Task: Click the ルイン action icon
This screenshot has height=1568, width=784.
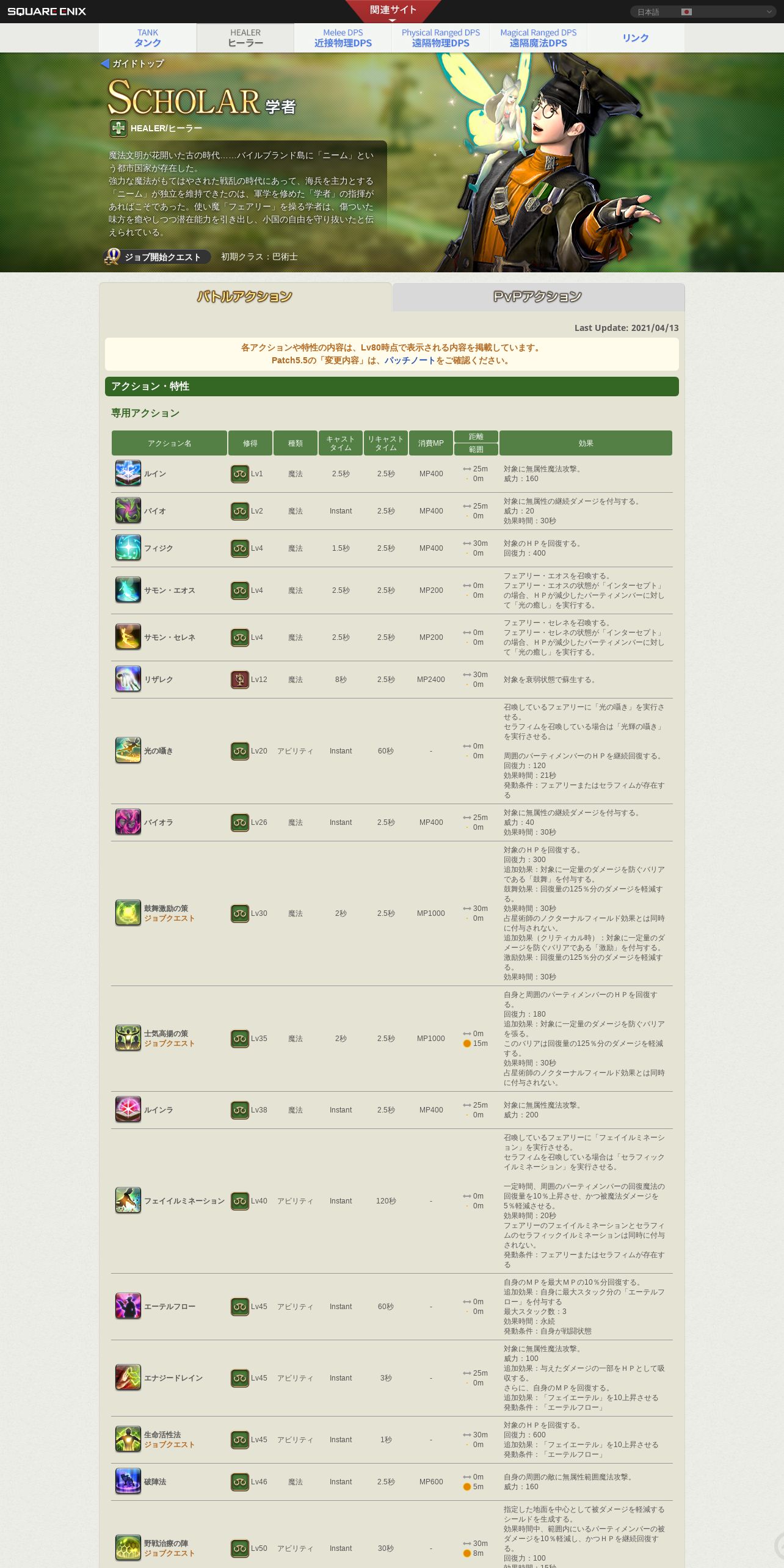Action: point(128,474)
